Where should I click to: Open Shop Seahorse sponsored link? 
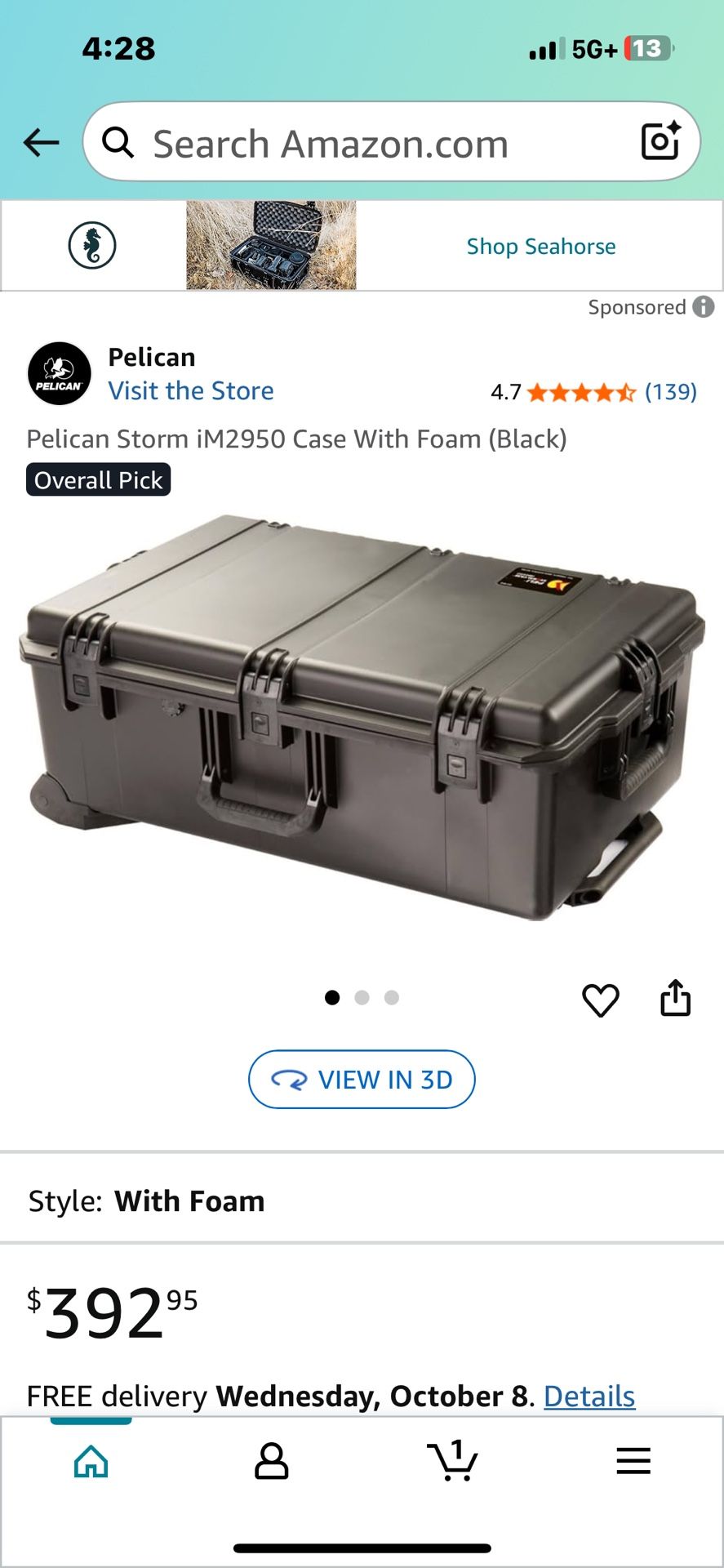[x=541, y=246]
